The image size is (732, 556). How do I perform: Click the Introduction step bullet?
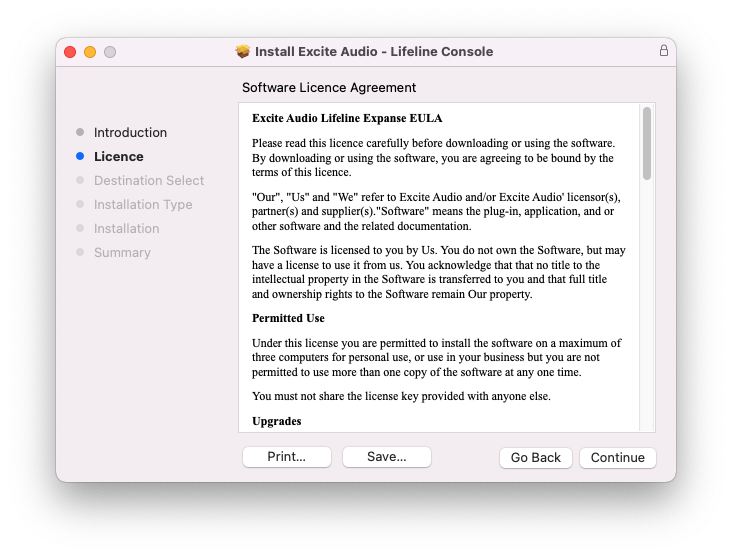tap(80, 132)
